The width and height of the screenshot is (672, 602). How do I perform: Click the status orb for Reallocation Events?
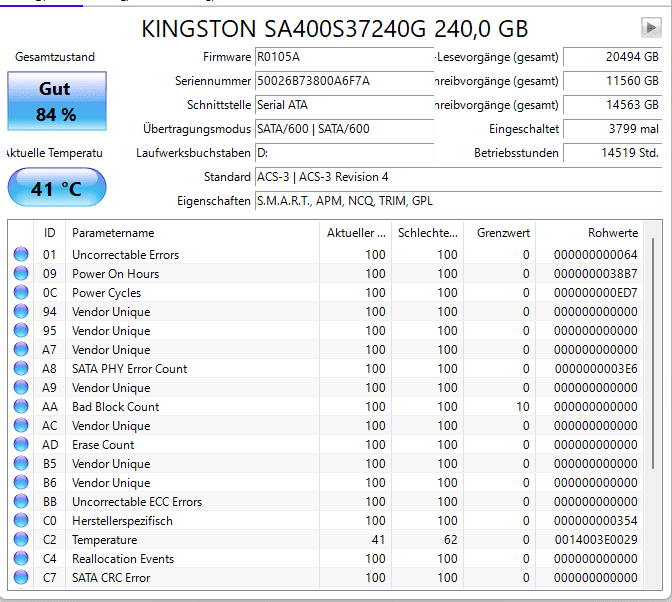tap(21, 558)
